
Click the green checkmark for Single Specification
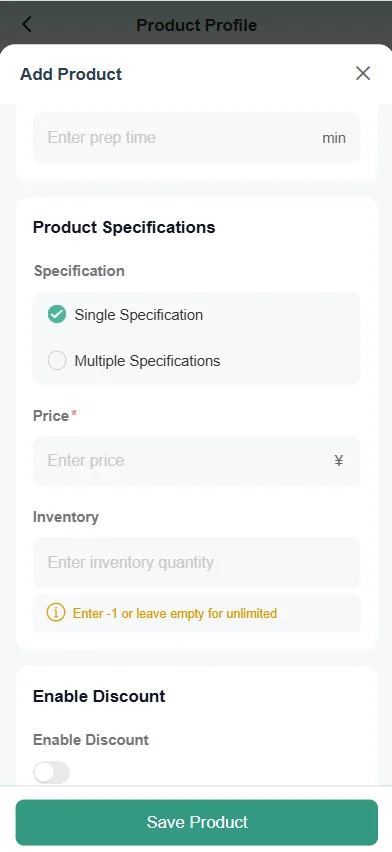pyautogui.click(x=57, y=315)
